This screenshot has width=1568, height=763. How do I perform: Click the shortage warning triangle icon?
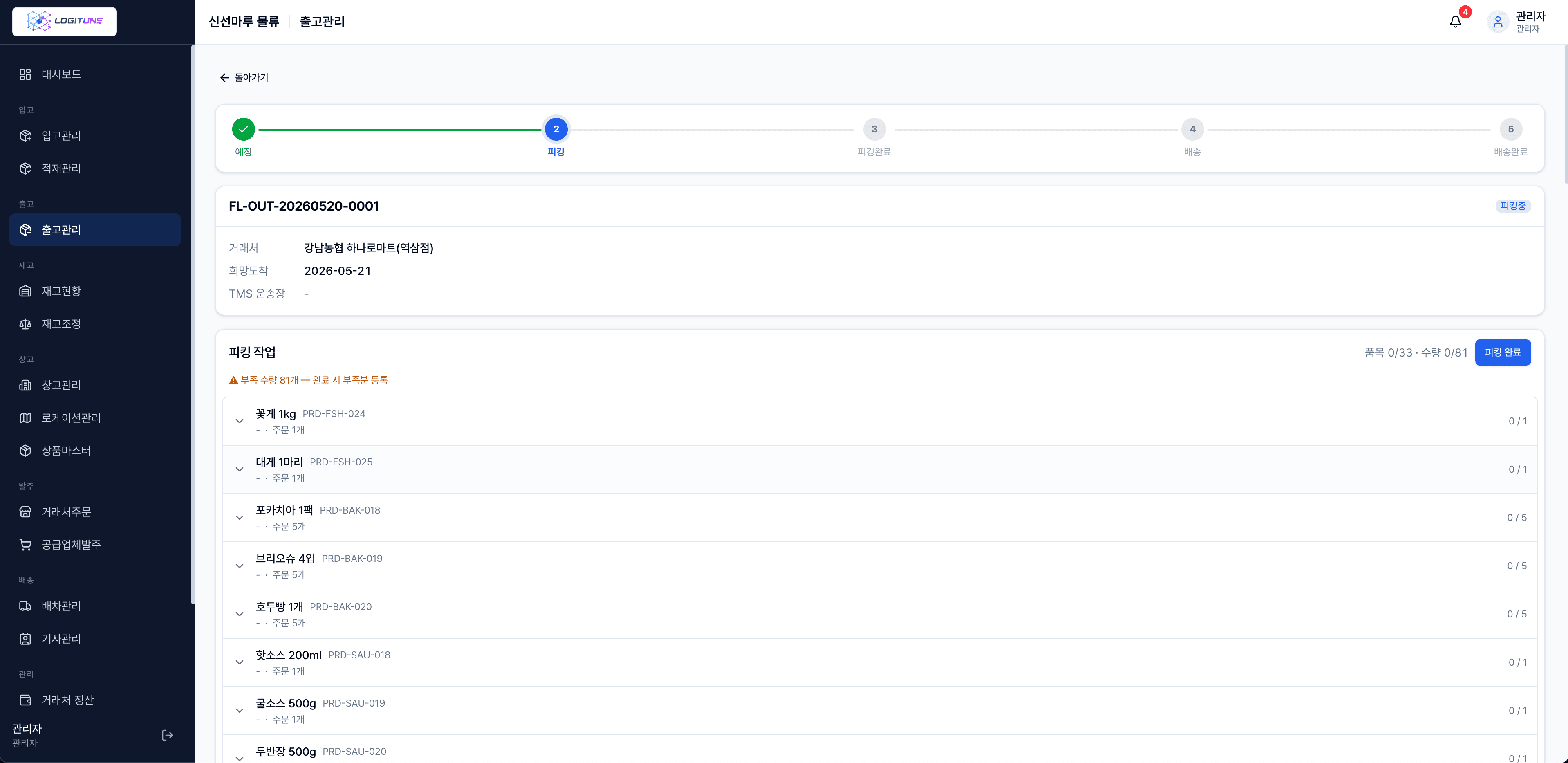coord(233,380)
